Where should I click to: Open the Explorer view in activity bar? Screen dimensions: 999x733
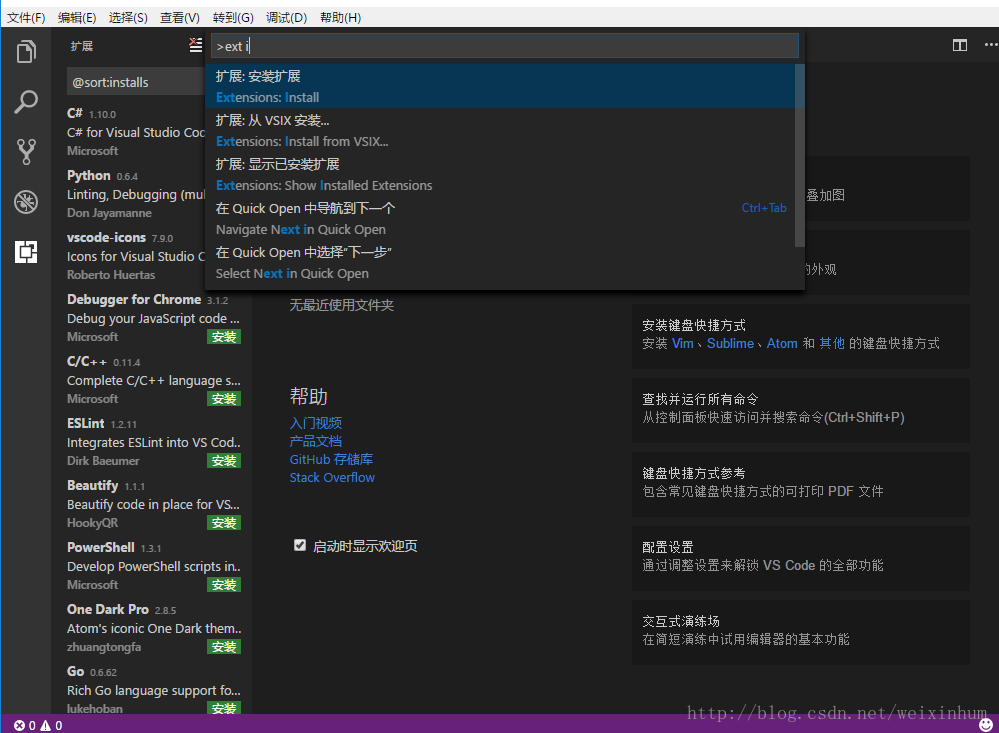(x=26, y=52)
